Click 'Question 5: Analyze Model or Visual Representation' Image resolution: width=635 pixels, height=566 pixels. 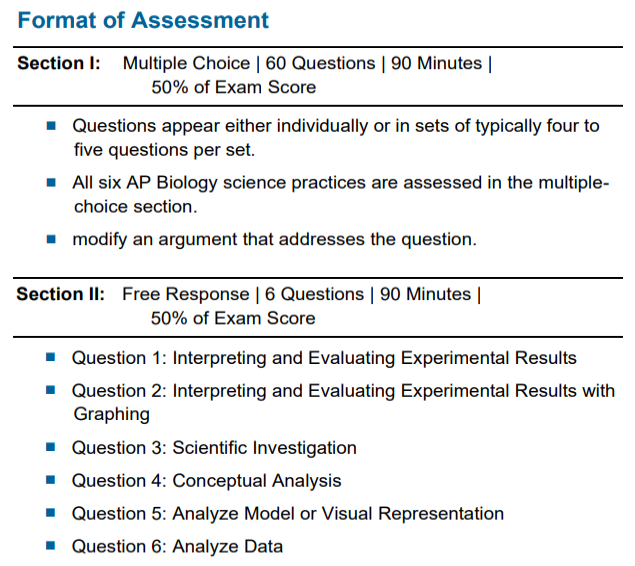288,513
